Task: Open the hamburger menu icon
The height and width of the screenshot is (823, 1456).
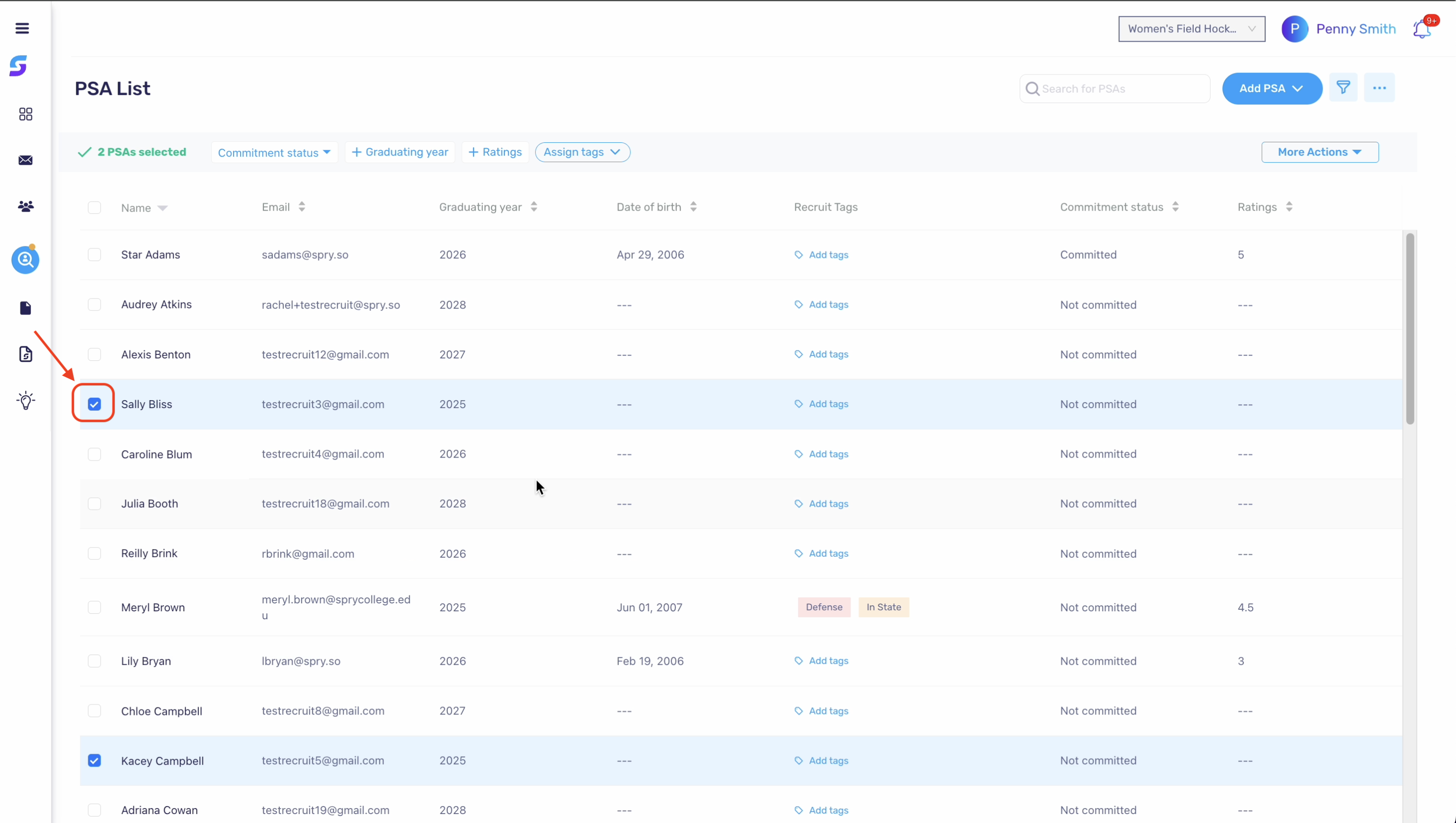Action: point(22,28)
